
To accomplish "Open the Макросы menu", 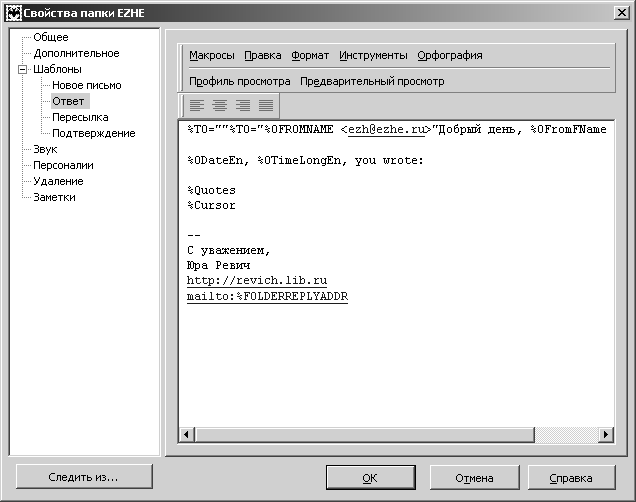I will click(x=212, y=55).
